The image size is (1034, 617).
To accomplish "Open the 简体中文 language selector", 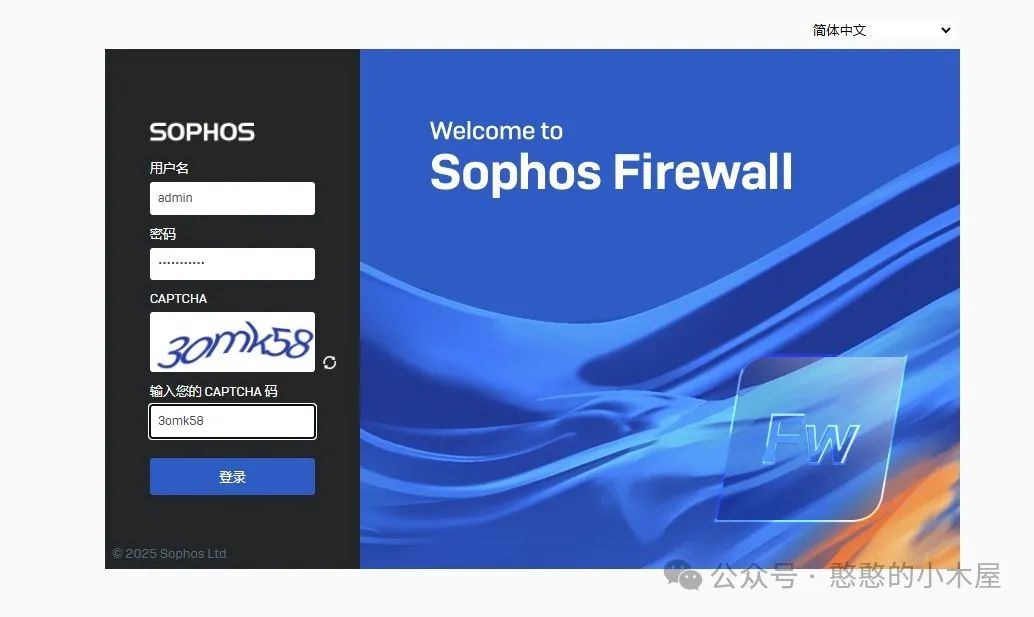I will tap(881, 30).
